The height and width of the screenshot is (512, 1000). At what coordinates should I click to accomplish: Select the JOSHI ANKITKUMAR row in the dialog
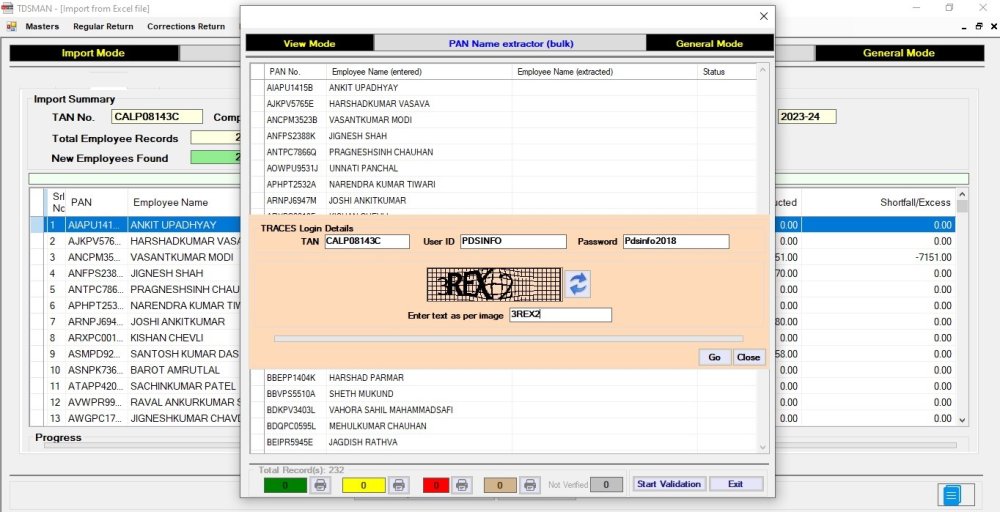[x=504, y=200]
